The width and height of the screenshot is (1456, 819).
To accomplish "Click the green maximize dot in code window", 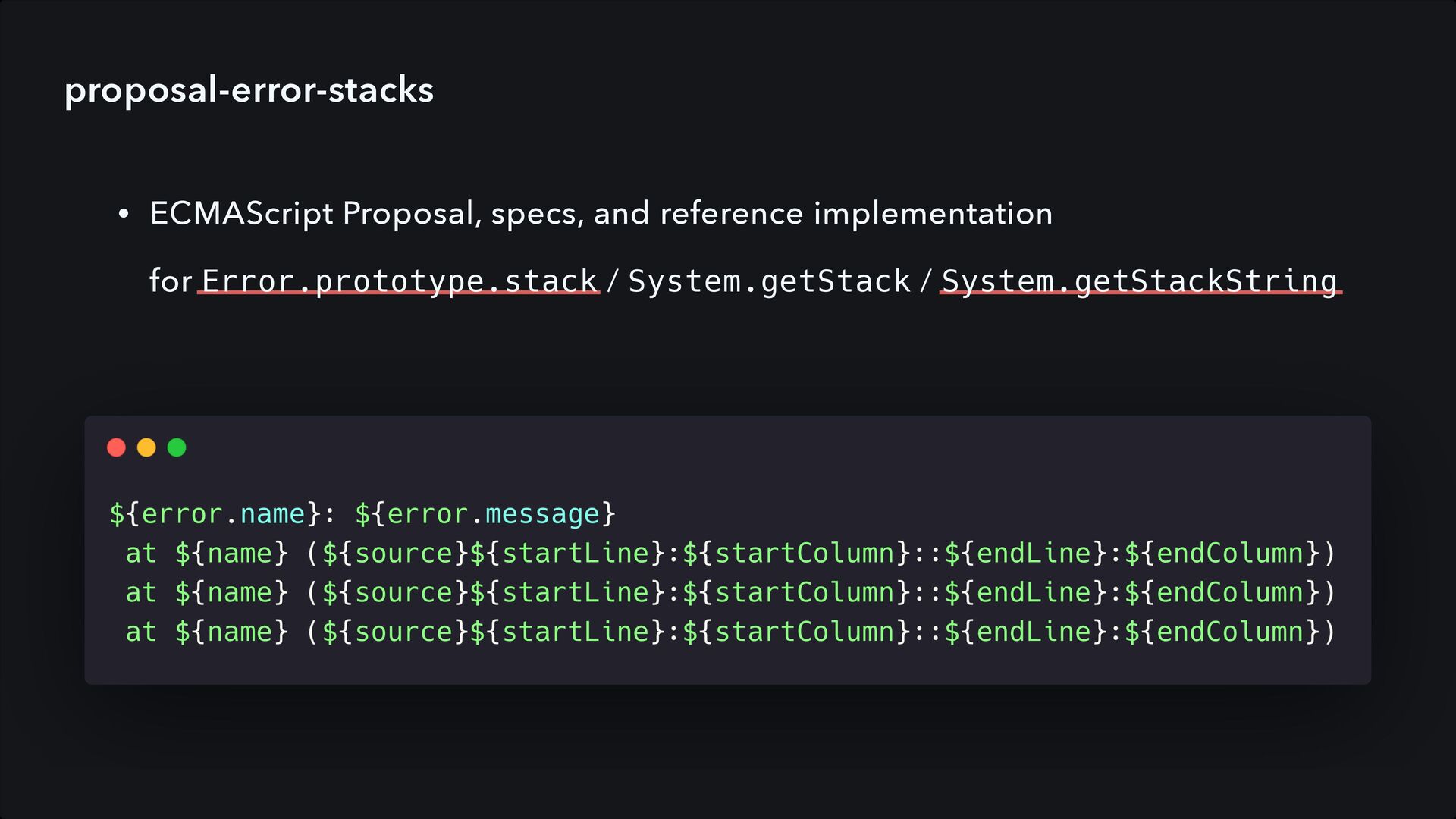I will click(177, 447).
